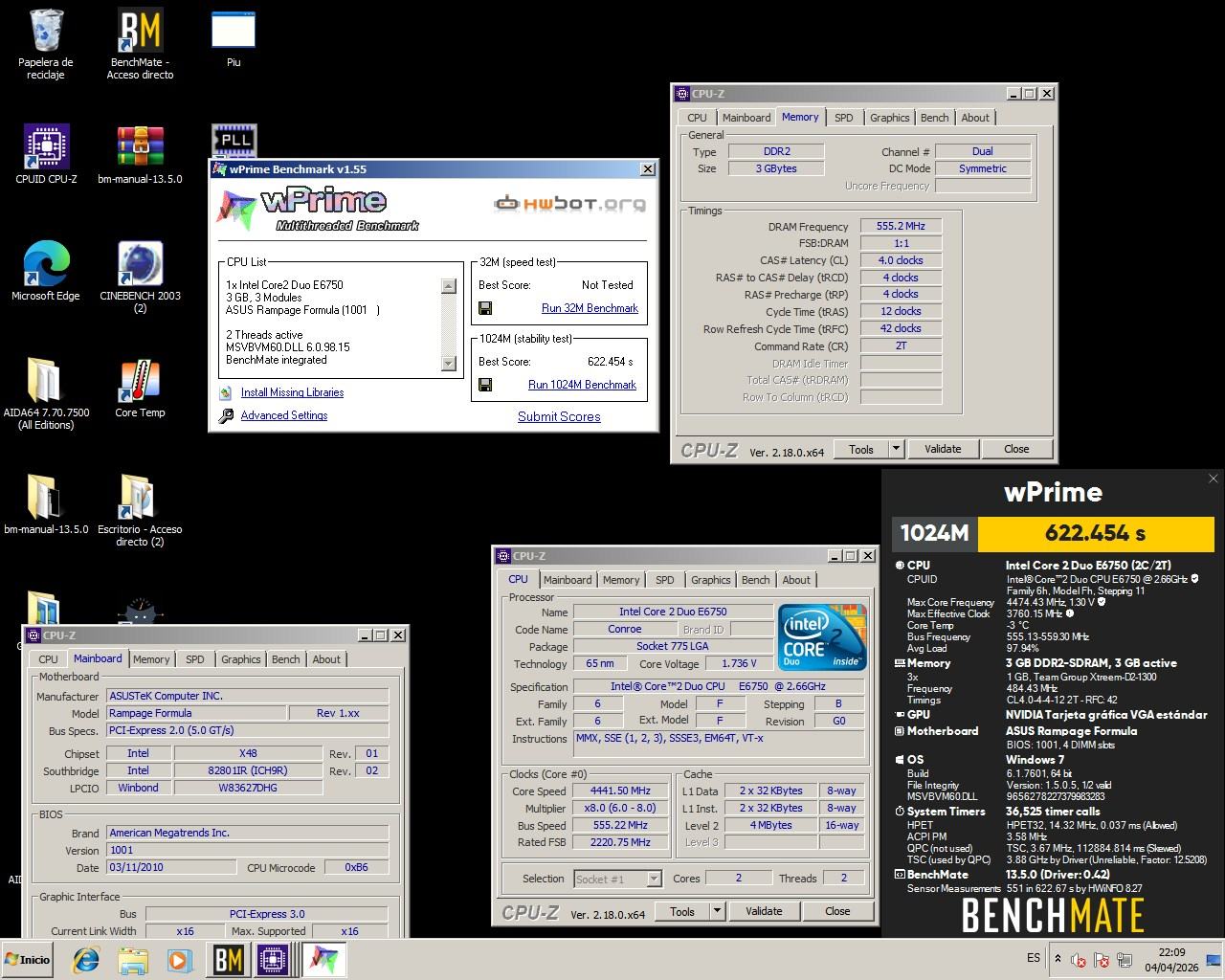Open Memory tab in Mainboard CPU-Z window
Screen dimensions: 1225x980
(151, 659)
